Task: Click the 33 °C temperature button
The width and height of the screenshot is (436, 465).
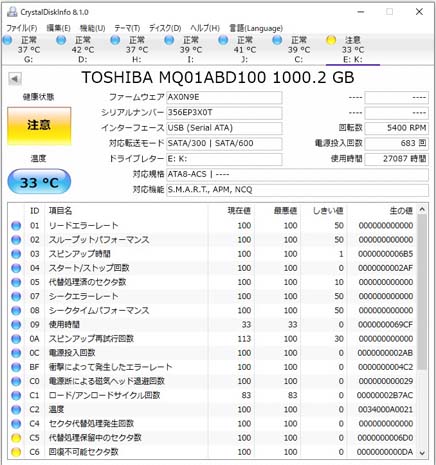Action: pos(39,182)
